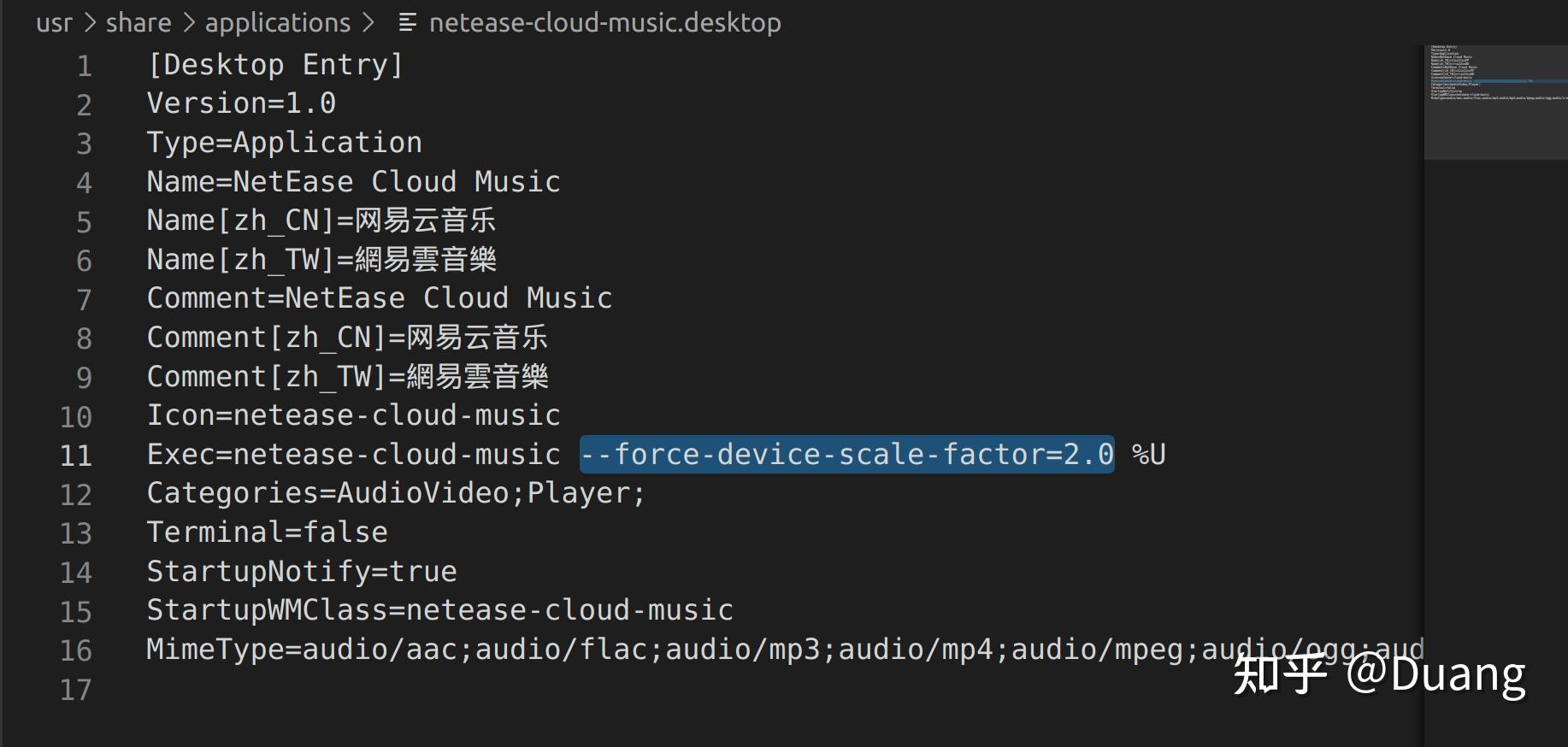
Task: Click the StartupWMClass=netease-cloud-music line
Action: click(x=439, y=610)
